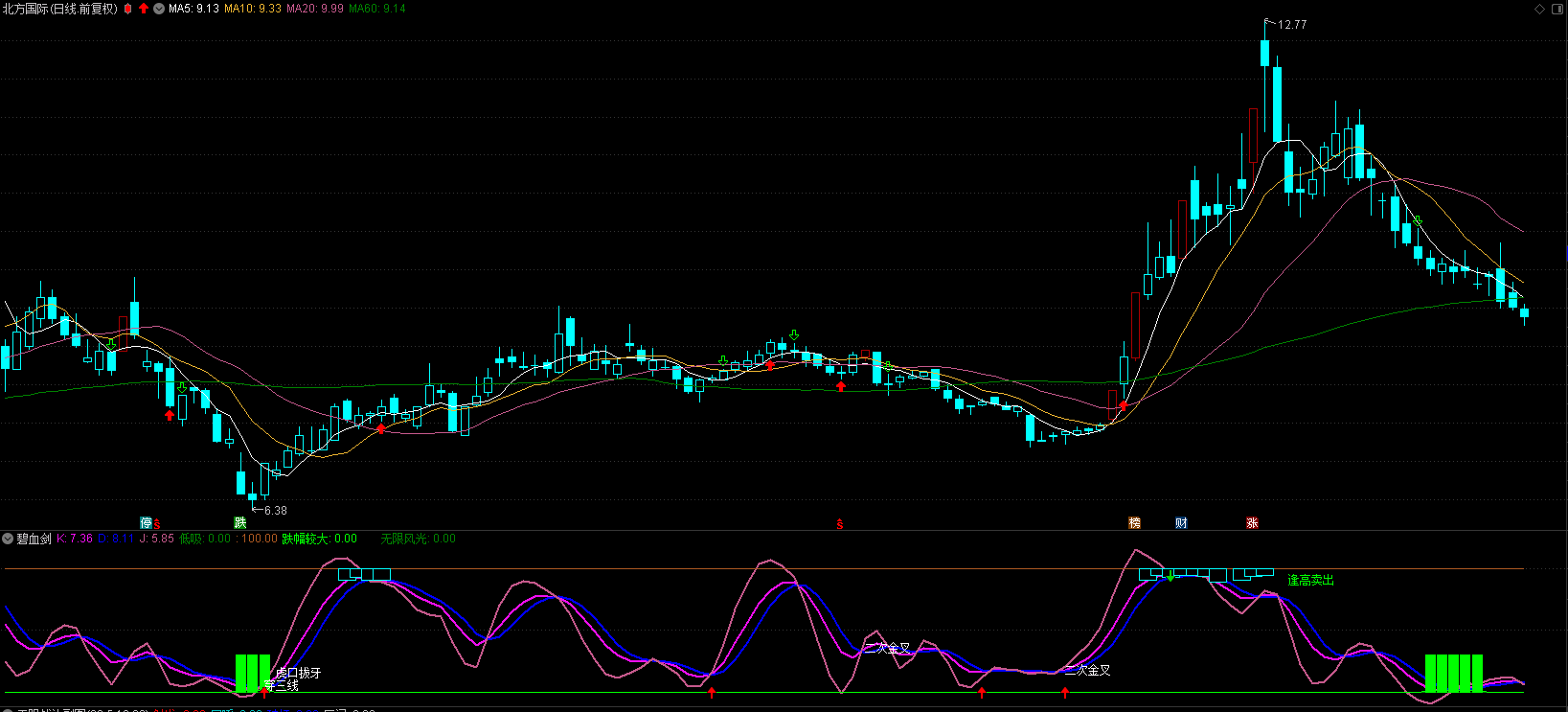Click the 虎口拔牙 annotation in the indicator

click(298, 674)
